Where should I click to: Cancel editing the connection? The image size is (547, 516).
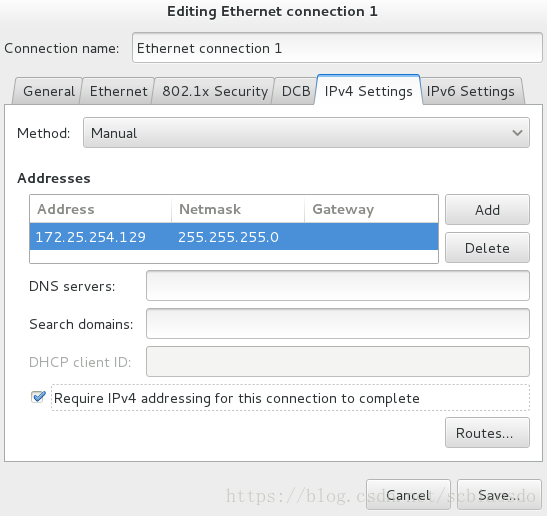tap(408, 494)
